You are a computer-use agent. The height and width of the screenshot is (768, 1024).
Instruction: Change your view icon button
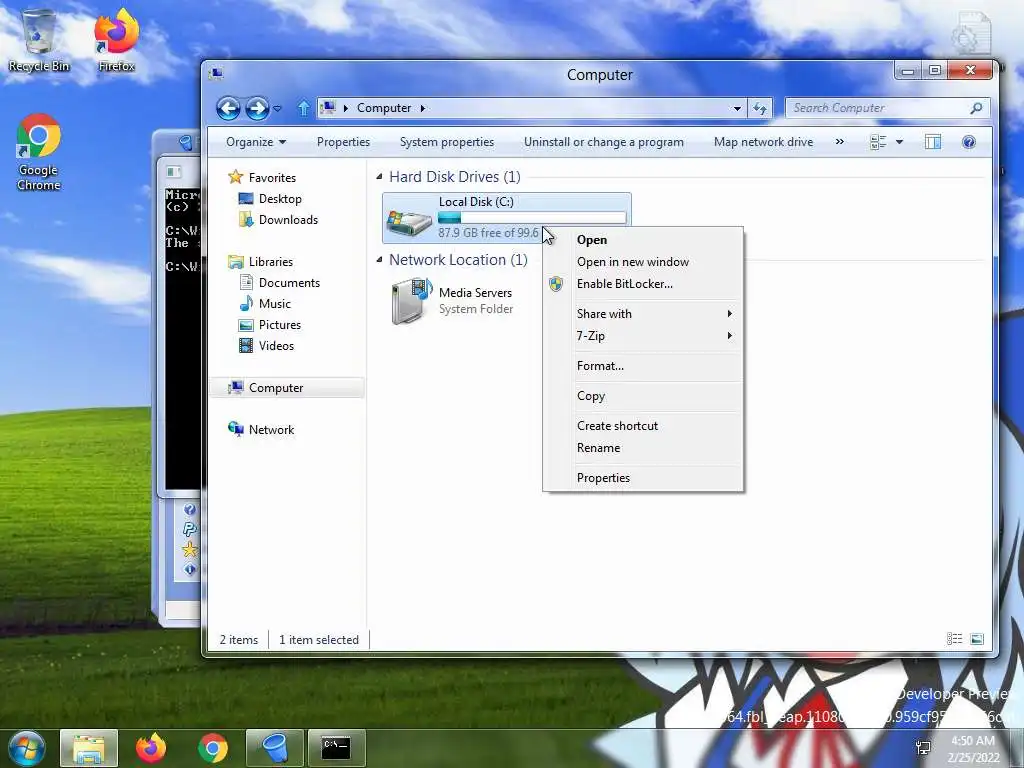878,142
